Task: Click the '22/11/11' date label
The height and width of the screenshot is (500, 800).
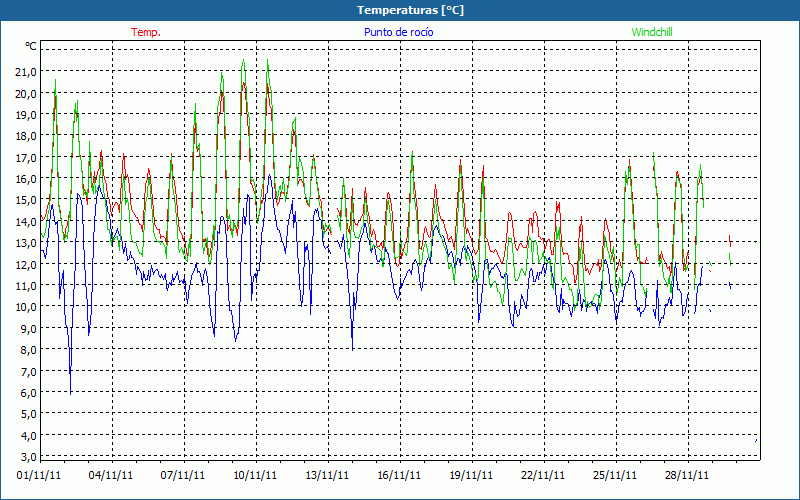Action: [543, 475]
